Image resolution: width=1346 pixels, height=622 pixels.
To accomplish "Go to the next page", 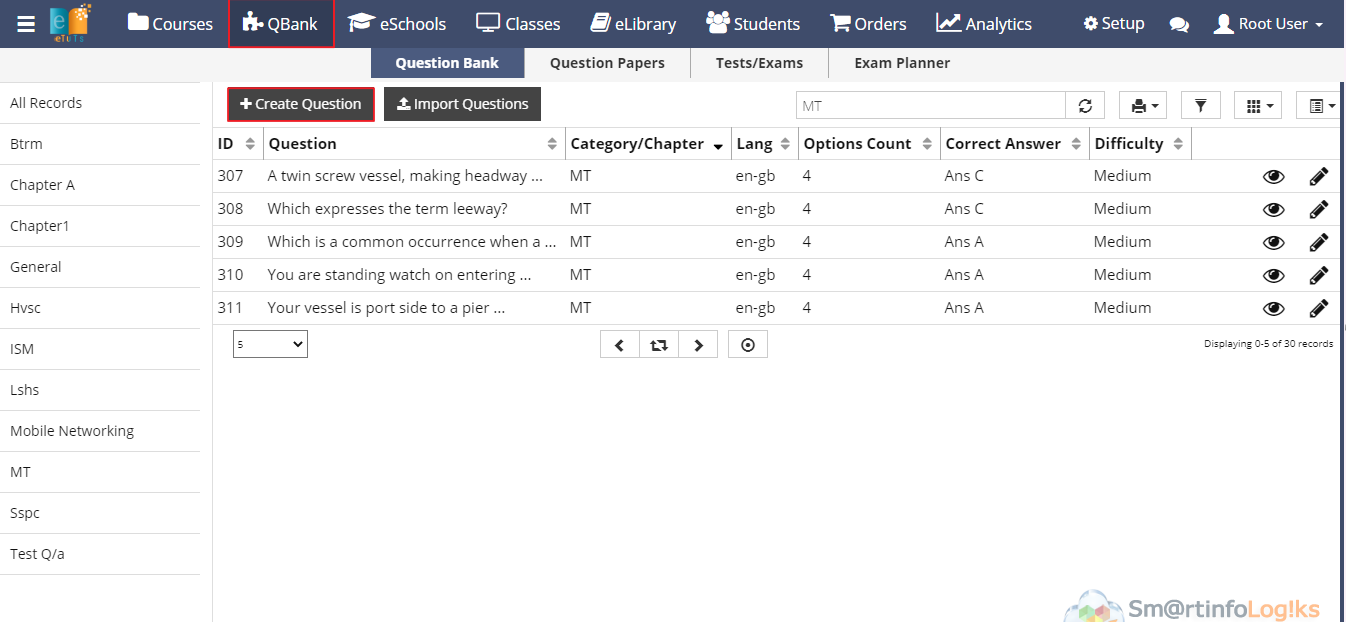I will click(698, 345).
